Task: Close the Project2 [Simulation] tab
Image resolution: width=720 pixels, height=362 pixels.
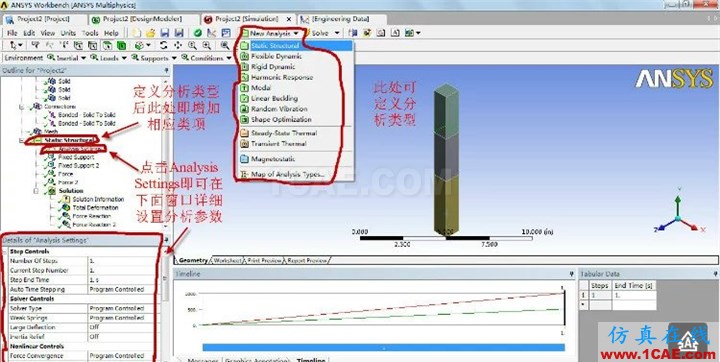Action: [x=289, y=19]
